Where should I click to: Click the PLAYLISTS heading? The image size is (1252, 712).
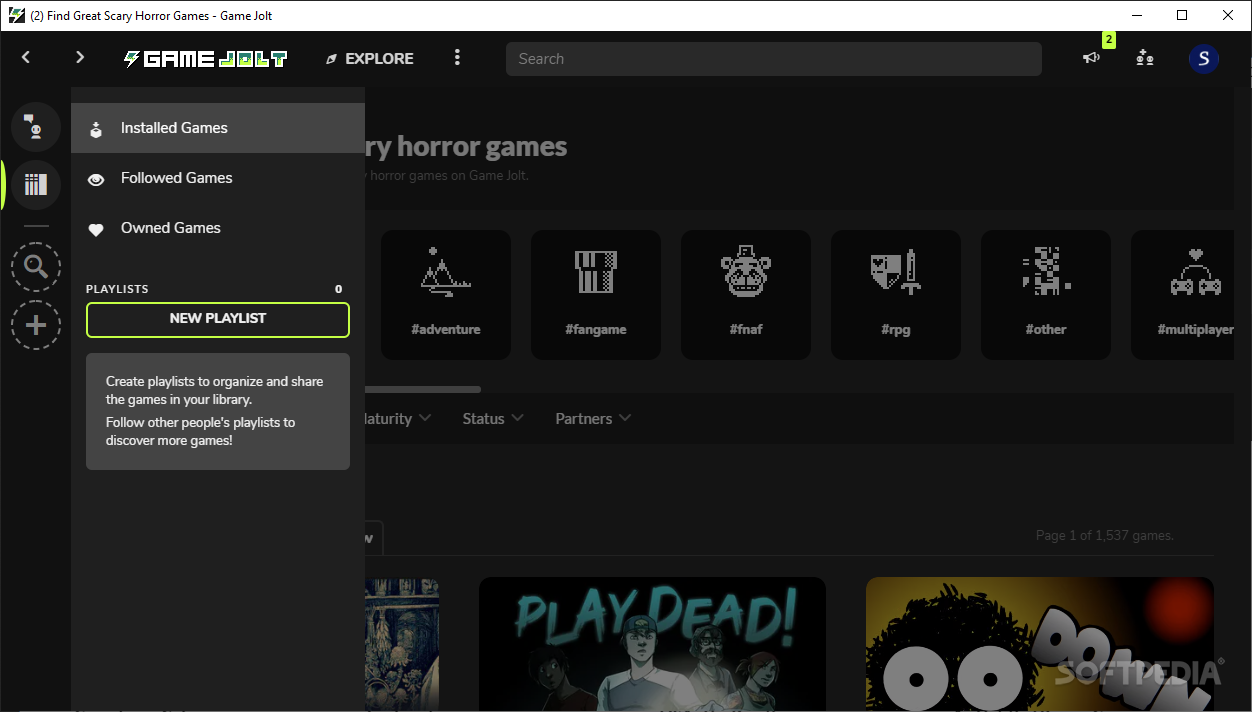click(117, 289)
